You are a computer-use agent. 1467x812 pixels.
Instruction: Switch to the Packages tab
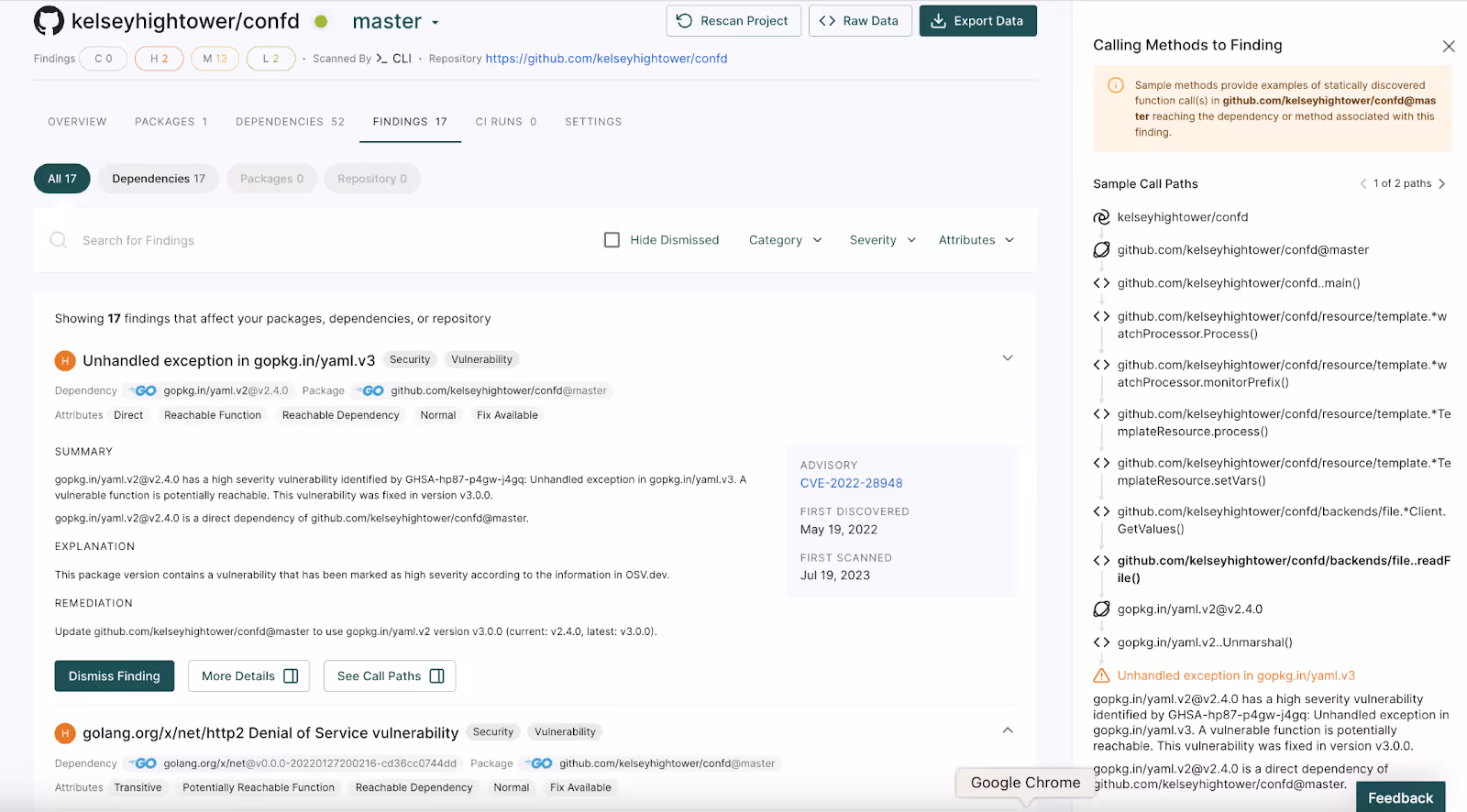(171, 122)
